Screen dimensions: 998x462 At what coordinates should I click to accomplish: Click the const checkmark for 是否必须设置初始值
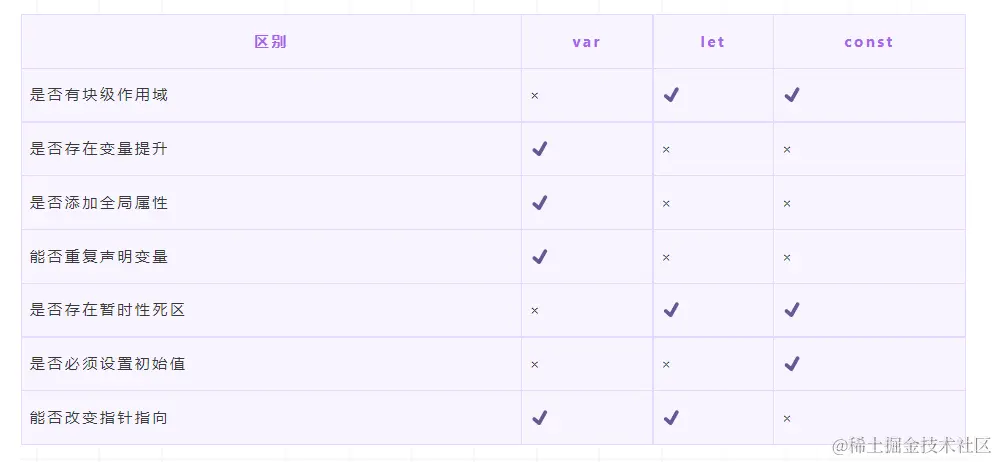coord(792,364)
